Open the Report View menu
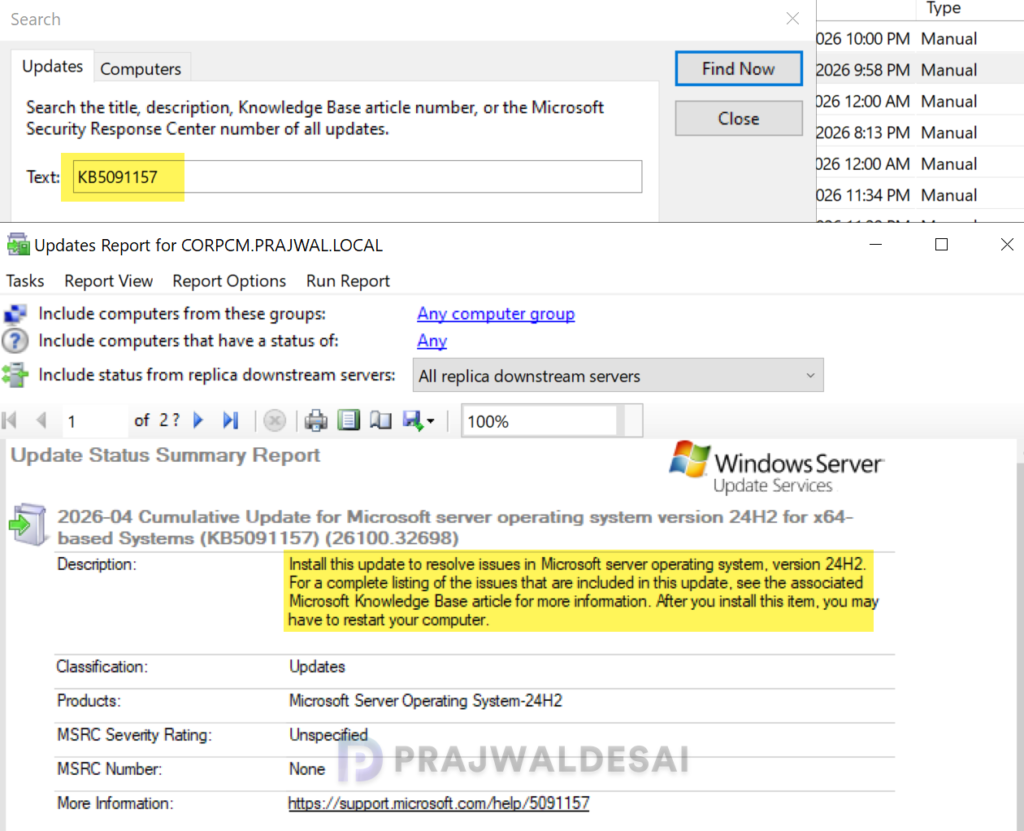This screenshot has height=831, width=1024. 108,281
